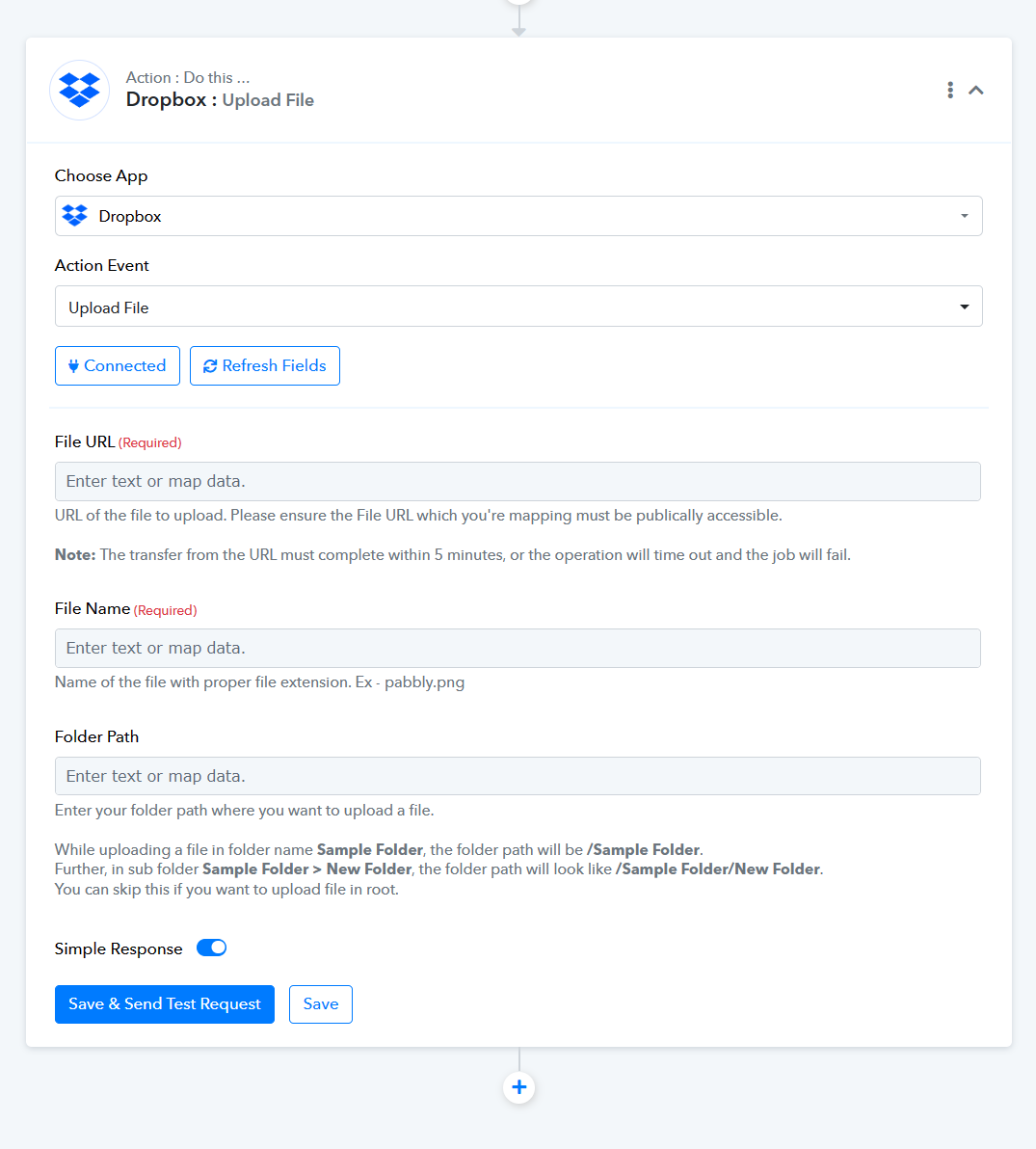
Task: Select the Upload File action event field
Action: (x=518, y=307)
